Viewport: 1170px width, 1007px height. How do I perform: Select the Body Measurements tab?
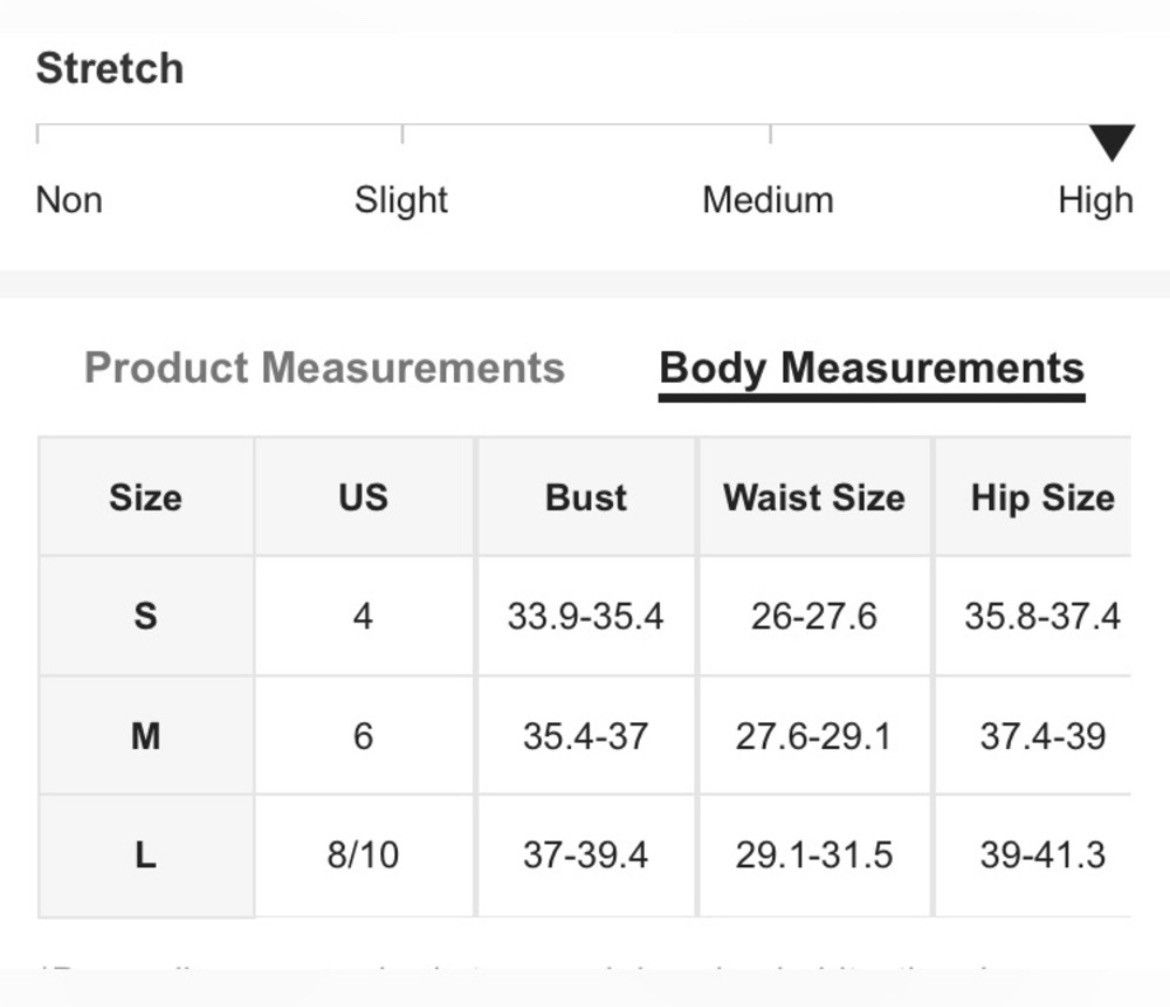(872, 369)
